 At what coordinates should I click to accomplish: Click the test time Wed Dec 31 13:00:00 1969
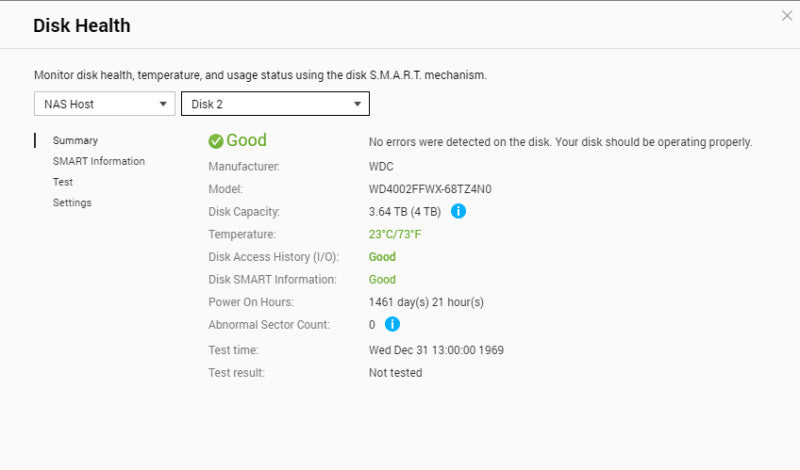[436, 350]
